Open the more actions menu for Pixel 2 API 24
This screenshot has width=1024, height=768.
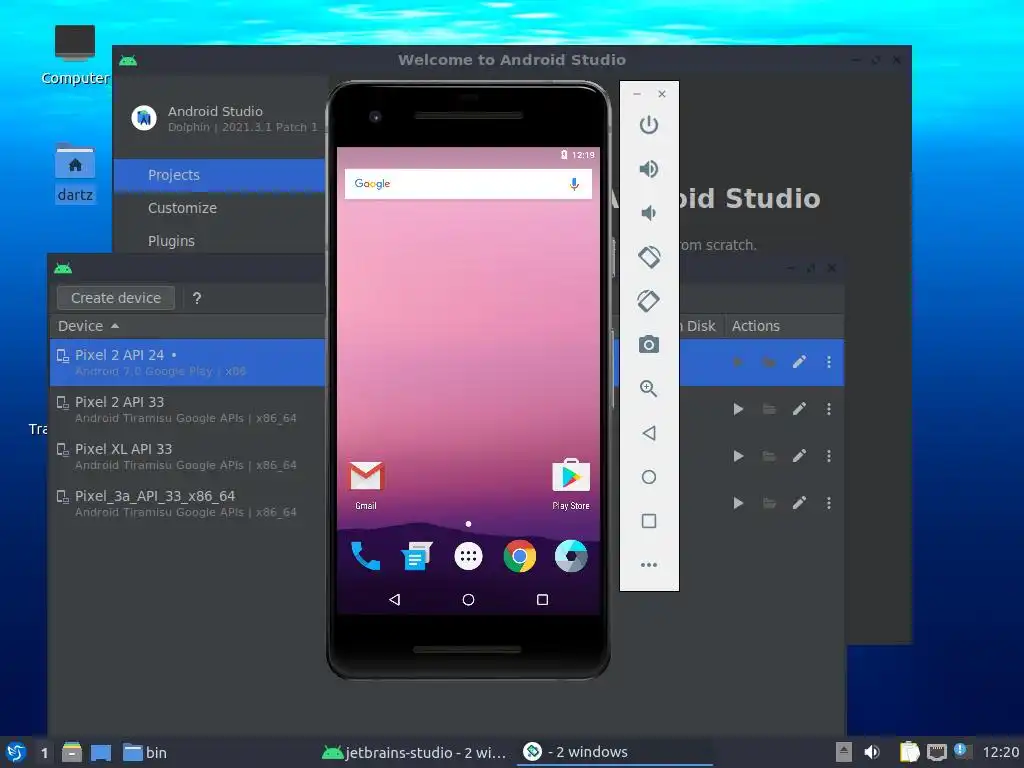[829, 362]
